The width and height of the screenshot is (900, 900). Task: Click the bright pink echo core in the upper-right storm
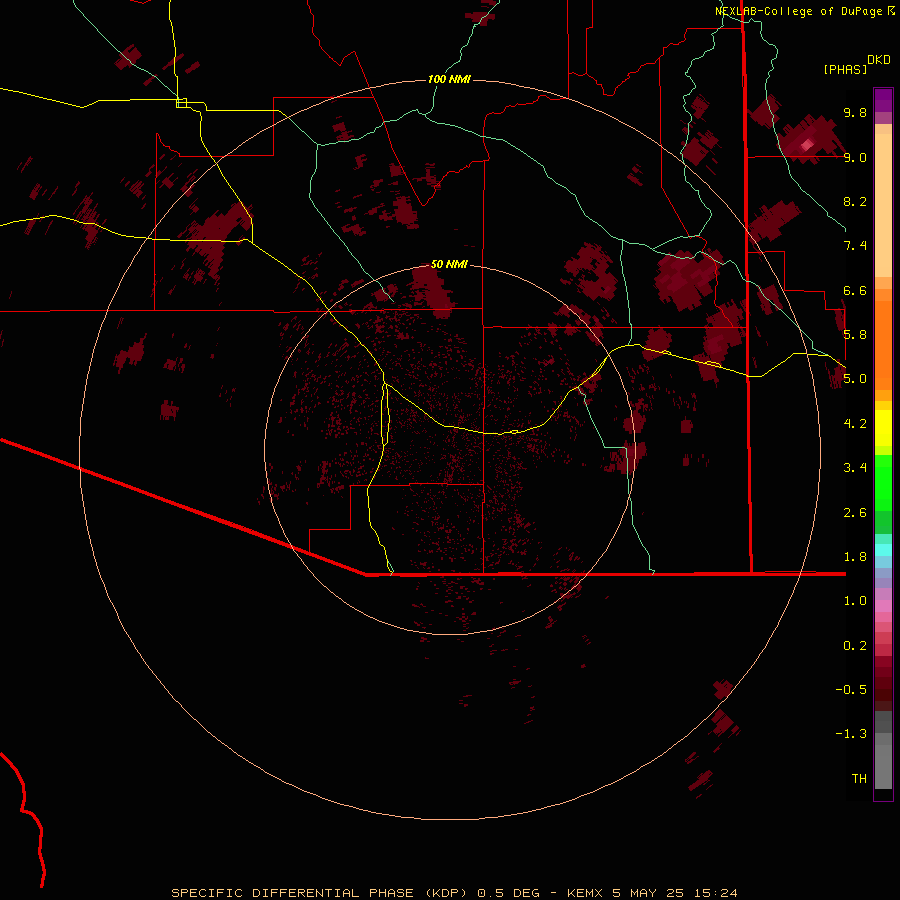tap(807, 145)
